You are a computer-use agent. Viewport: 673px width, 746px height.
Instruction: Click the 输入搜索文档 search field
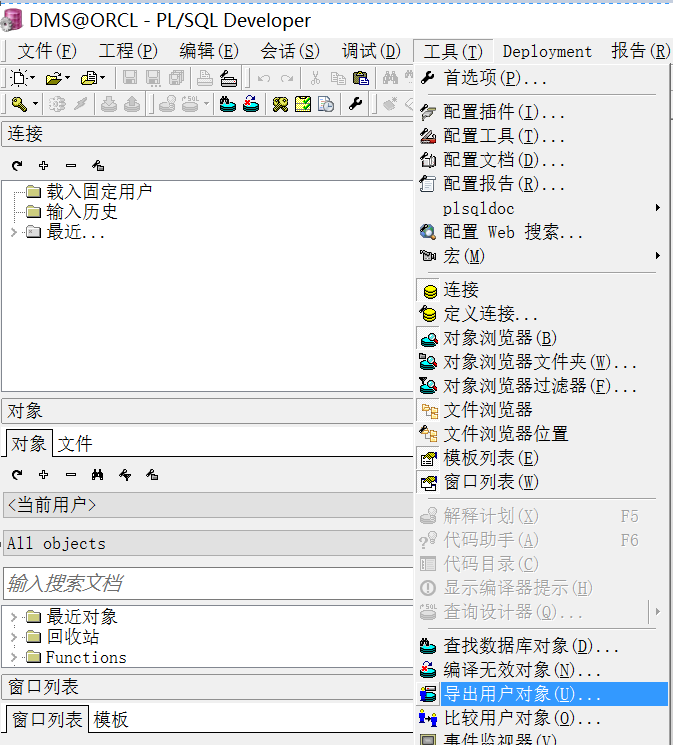pyautogui.click(x=208, y=583)
